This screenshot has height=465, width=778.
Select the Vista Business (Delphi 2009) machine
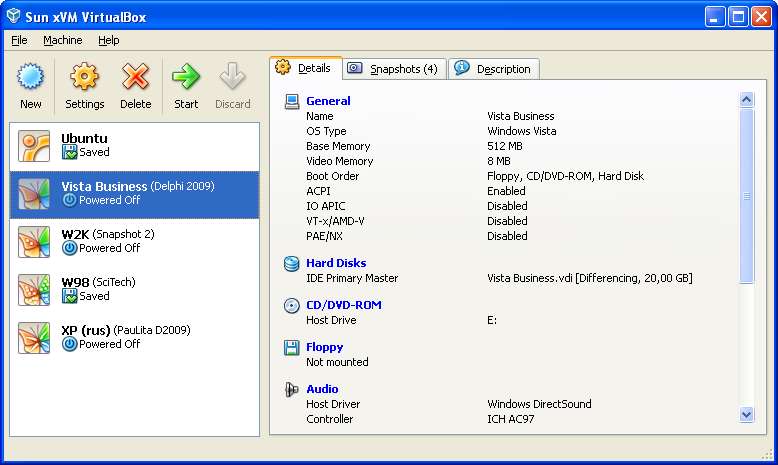coord(134,195)
